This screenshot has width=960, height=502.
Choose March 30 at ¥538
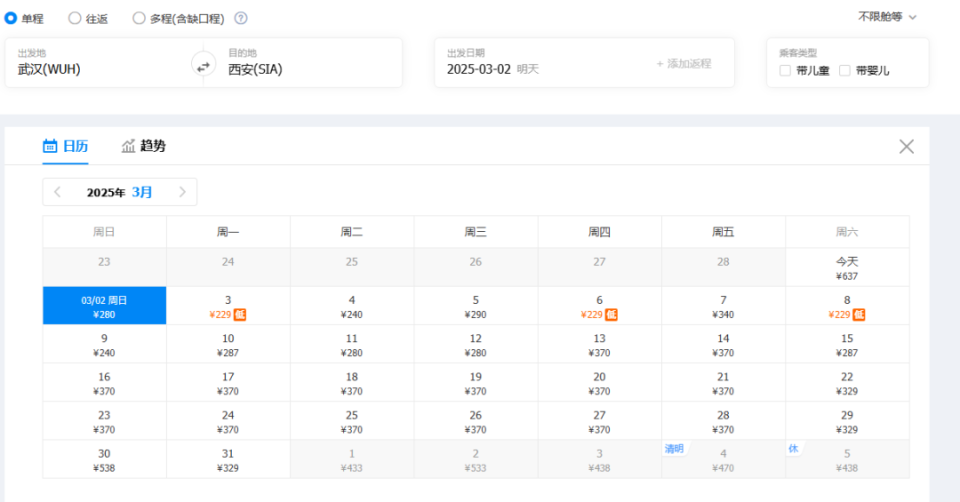point(104,459)
